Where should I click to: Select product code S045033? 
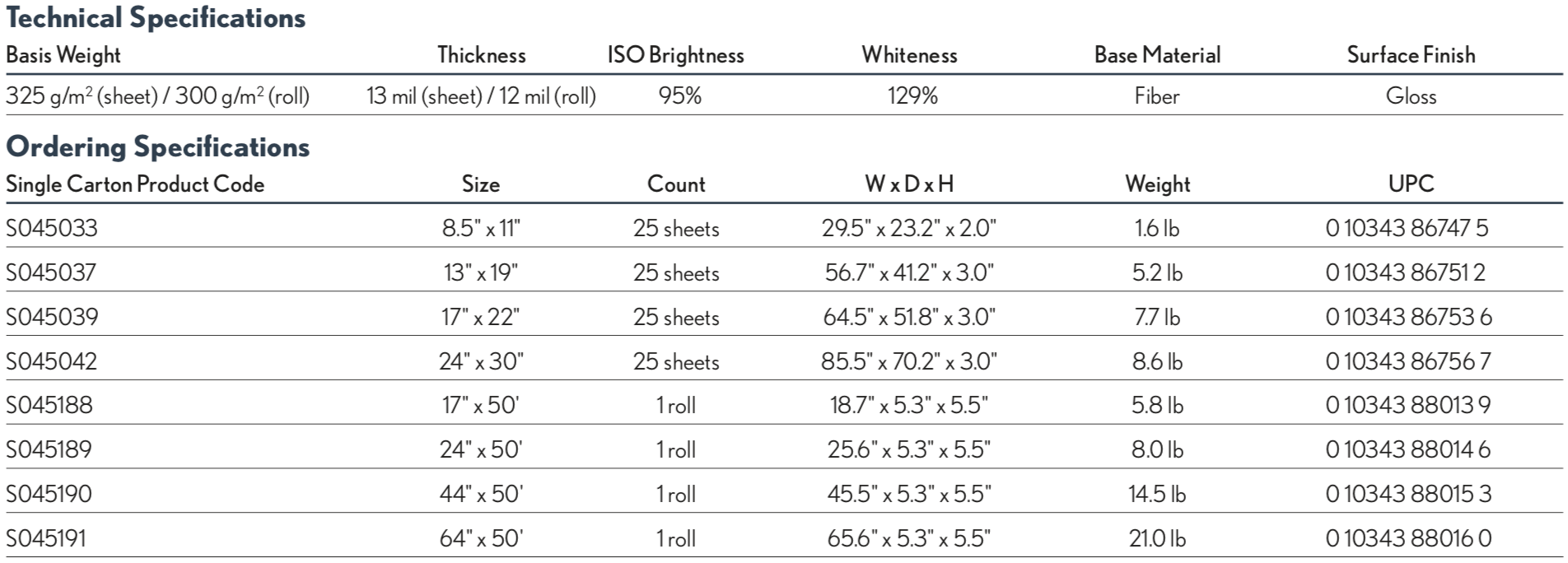pyautogui.click(x=52, y=228)
